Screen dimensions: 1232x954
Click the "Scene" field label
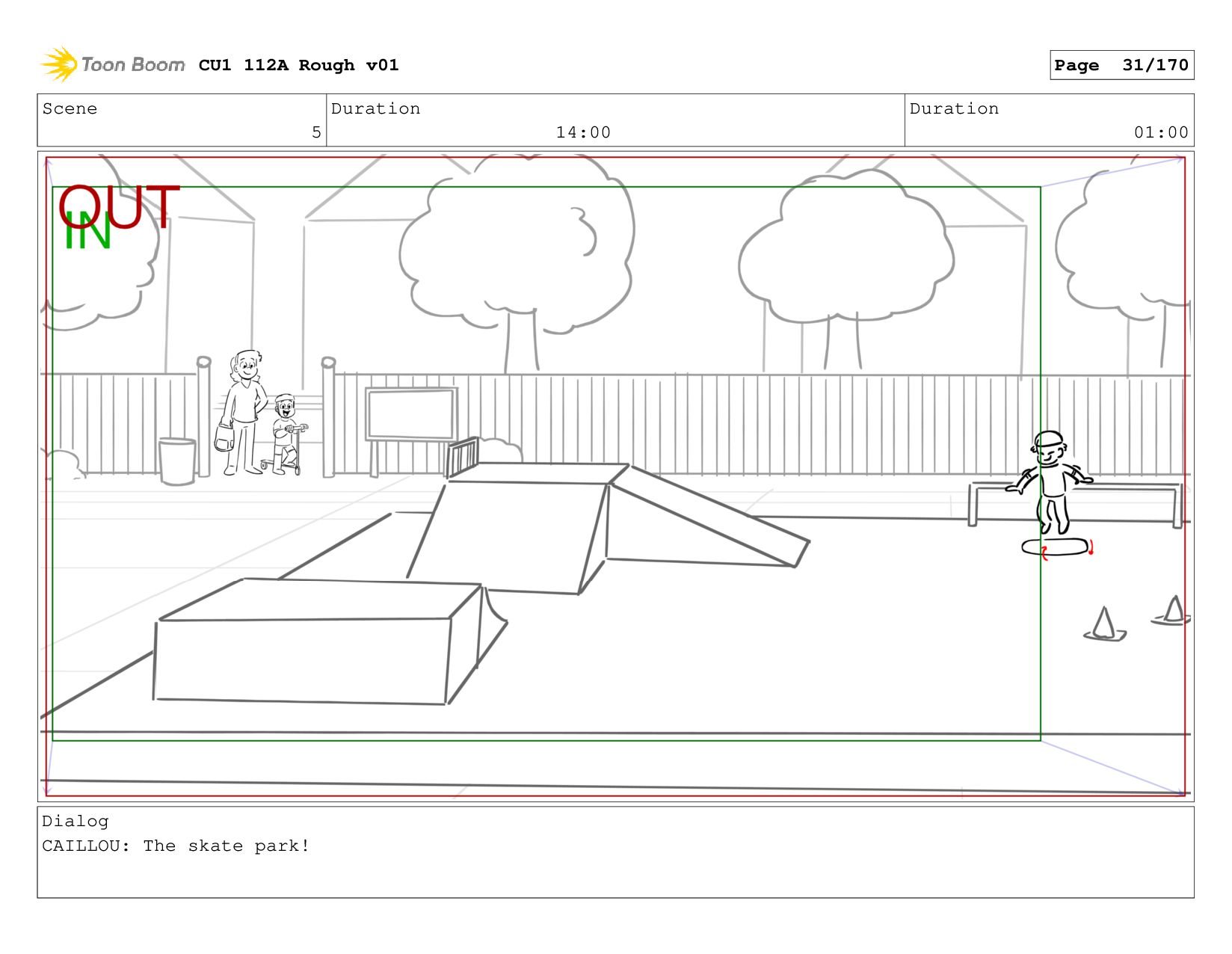tap(70, 108)
